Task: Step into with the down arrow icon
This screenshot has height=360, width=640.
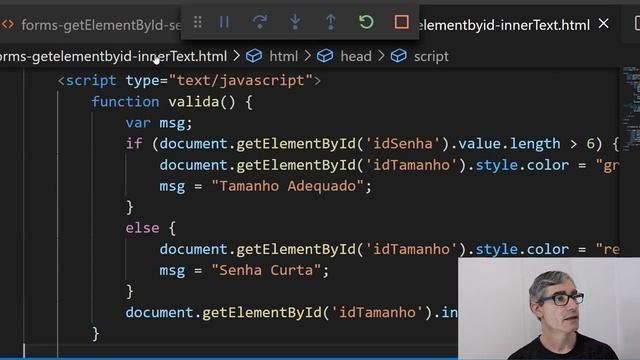Action: pyautogui.click(x=295, y=22)
